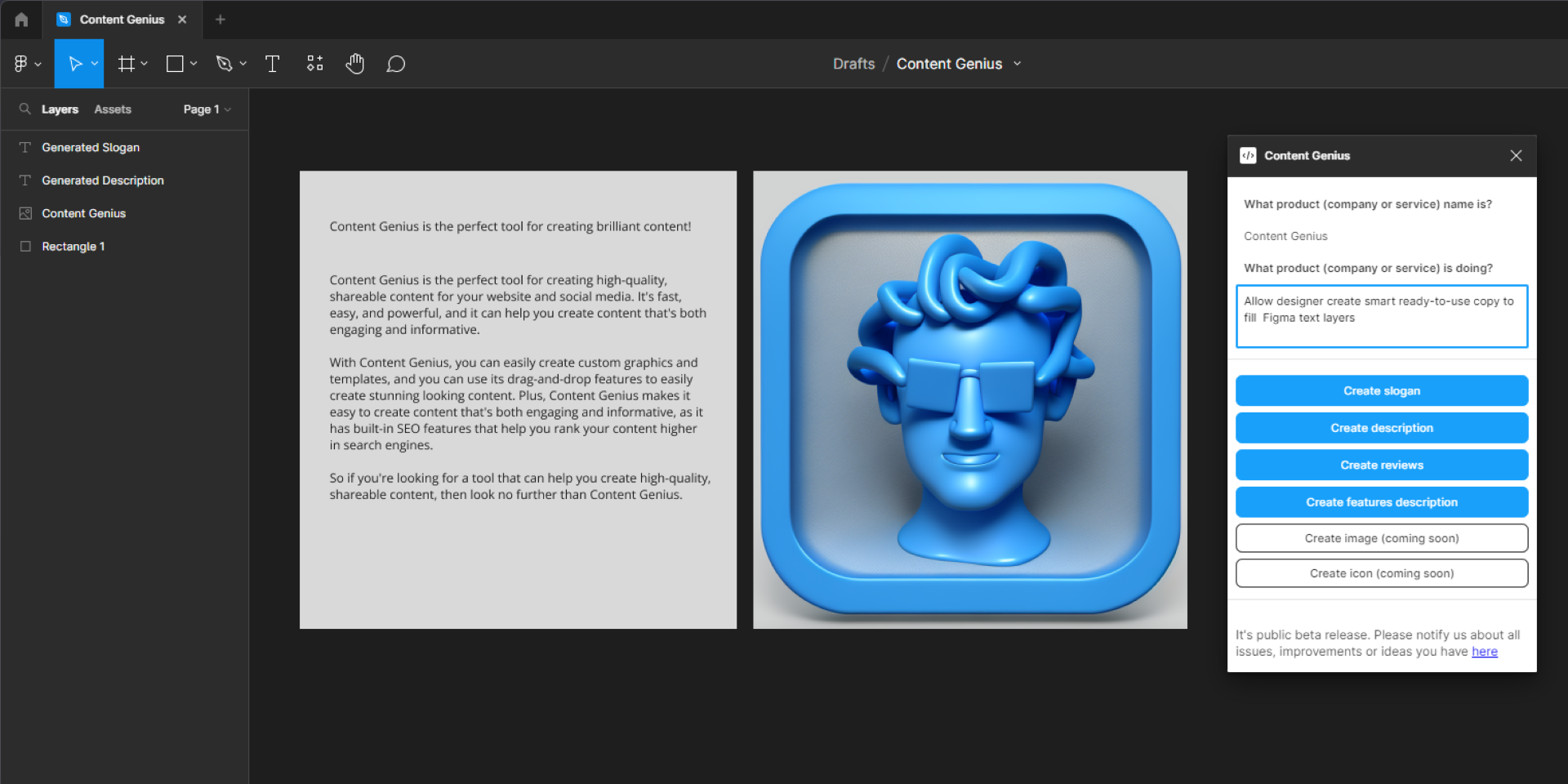1568x784 pixels.
Task: Click the text icon beside Generated Description
Action: [x=25, y=180]
